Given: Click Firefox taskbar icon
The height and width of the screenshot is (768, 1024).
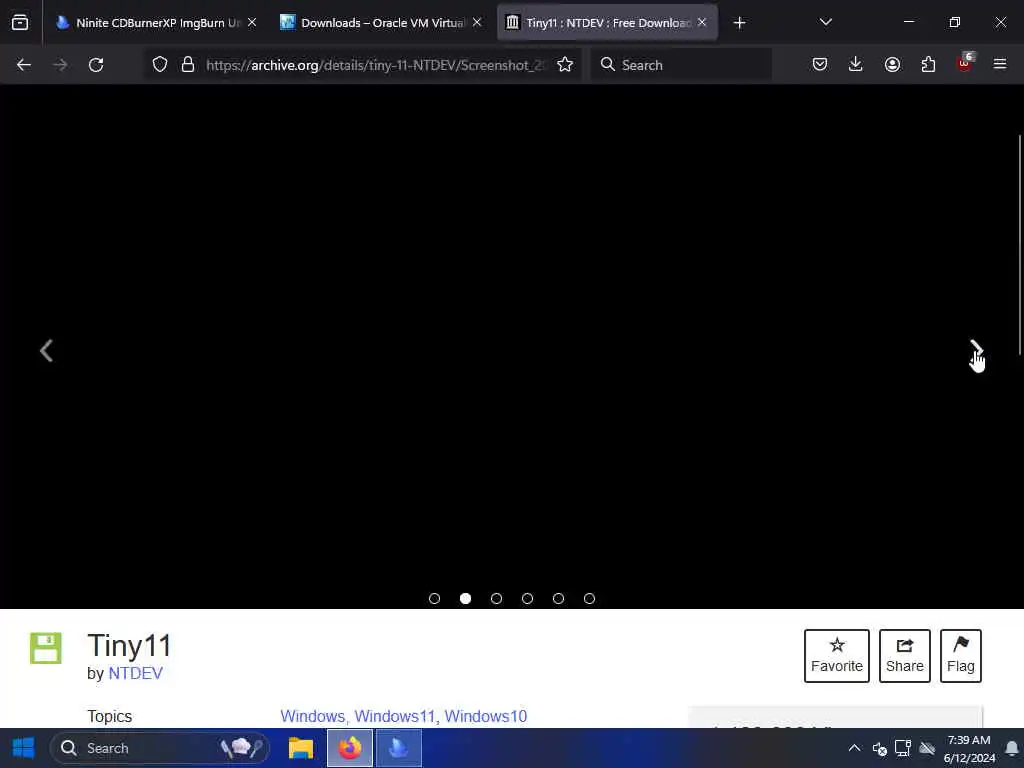Looking at the screenshot, I should 350,748.
